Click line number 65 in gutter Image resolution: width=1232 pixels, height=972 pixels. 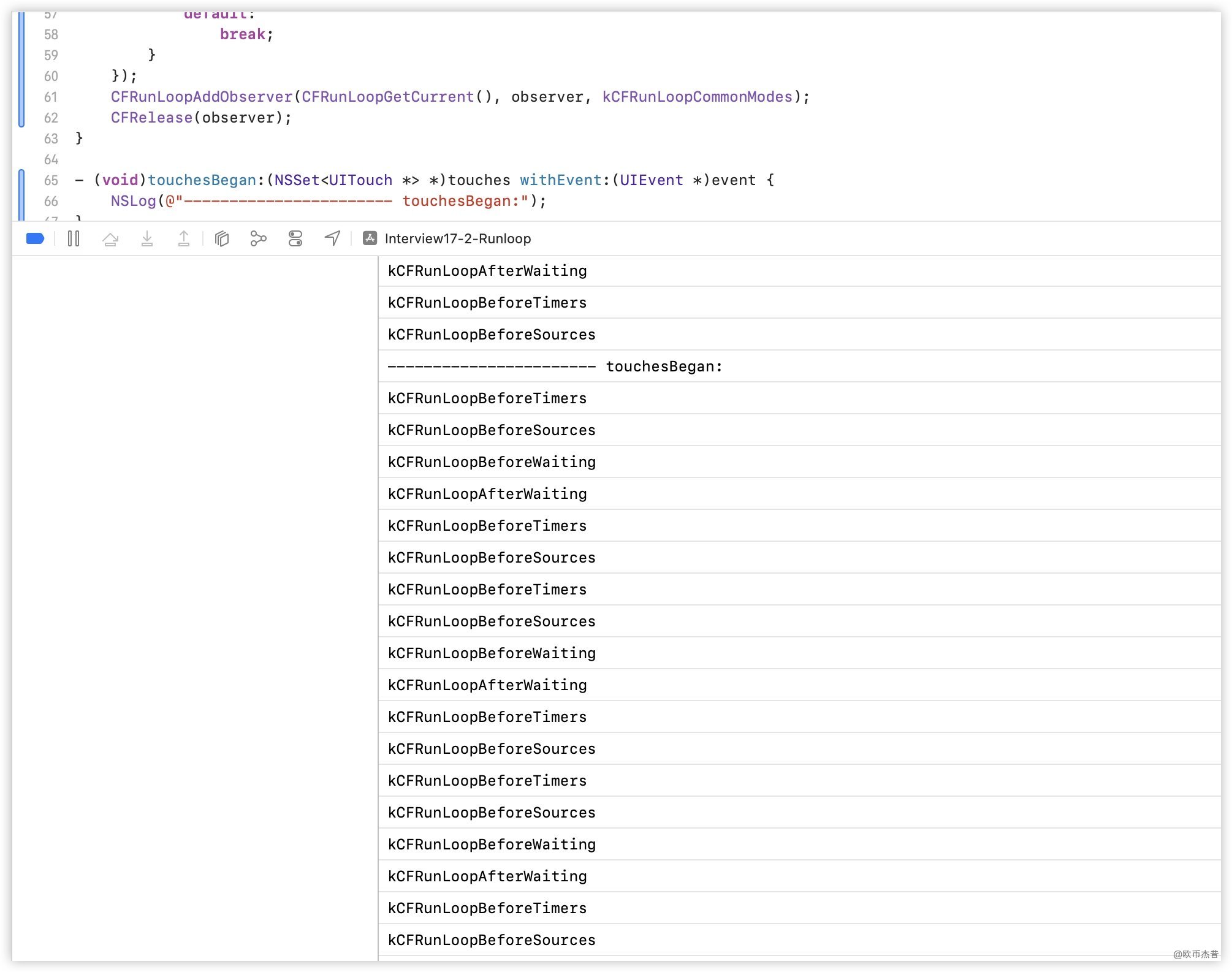pyautogui.click(x=51, y=180)
